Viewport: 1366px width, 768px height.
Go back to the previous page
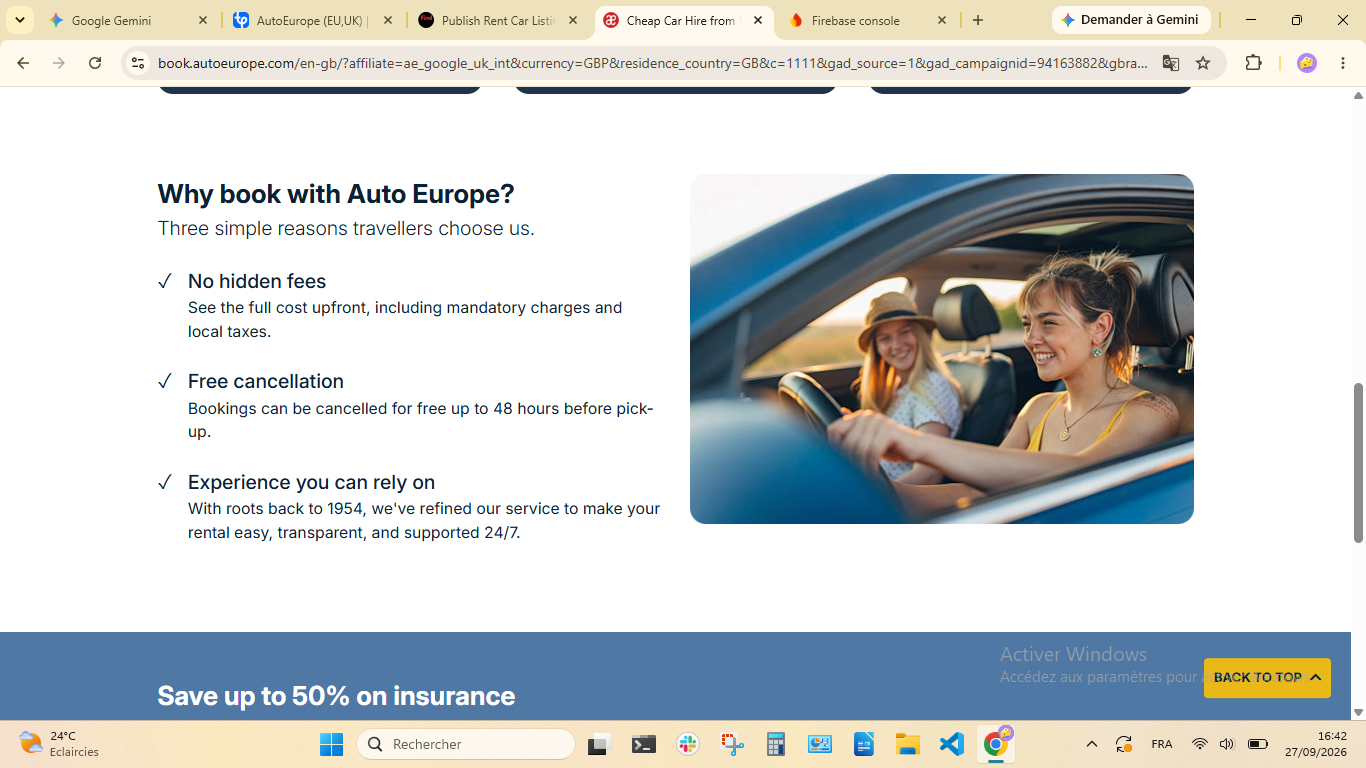(23, 63)
